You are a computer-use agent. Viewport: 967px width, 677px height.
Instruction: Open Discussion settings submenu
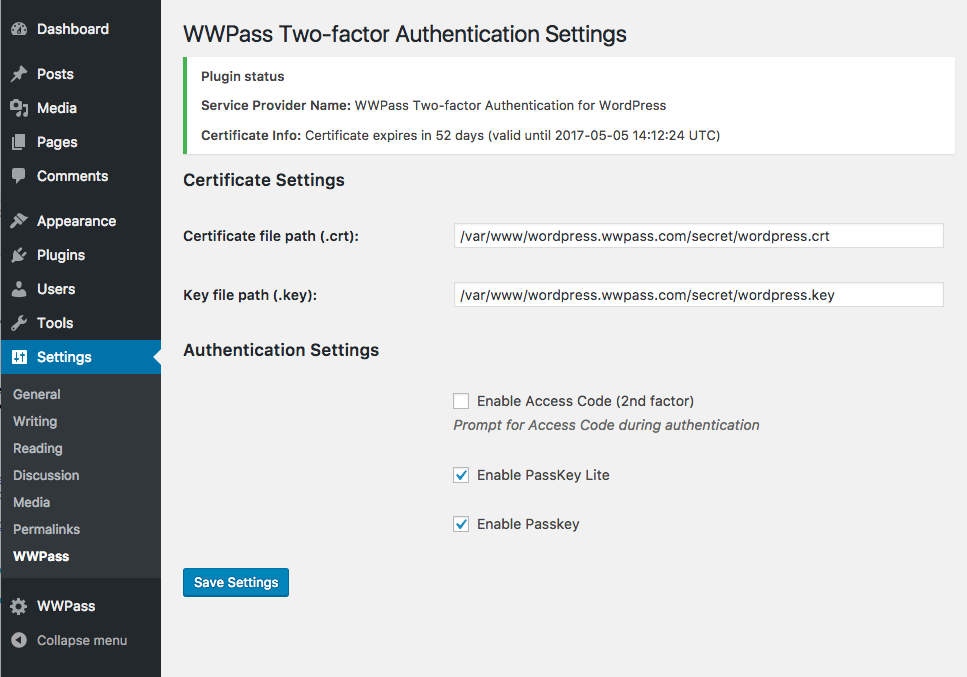[x=46, y=475]
